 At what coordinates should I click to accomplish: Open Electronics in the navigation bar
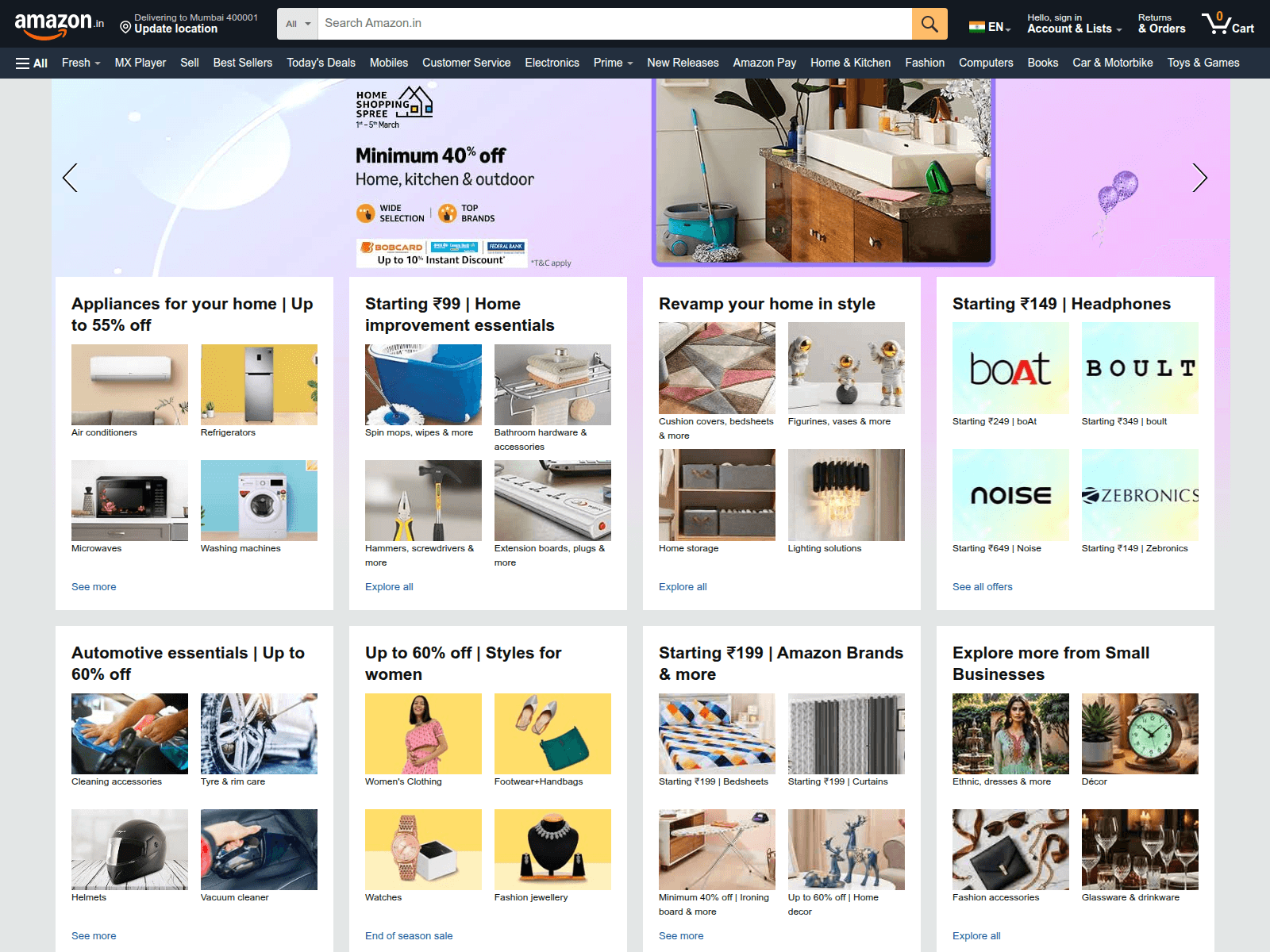[x=552, y=63]
